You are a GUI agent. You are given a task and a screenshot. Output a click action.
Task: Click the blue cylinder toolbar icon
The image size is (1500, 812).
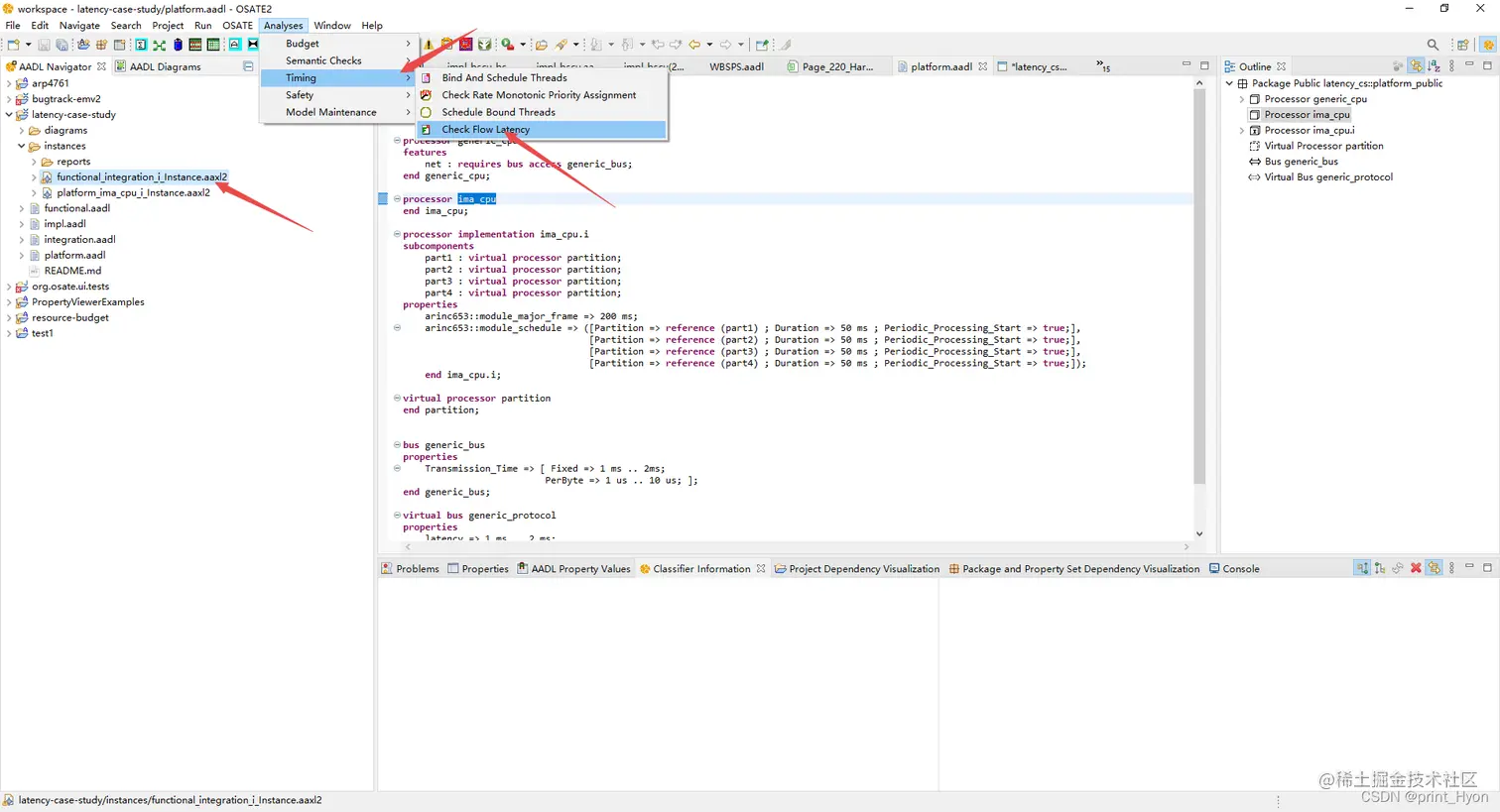[x=178, y=45]
